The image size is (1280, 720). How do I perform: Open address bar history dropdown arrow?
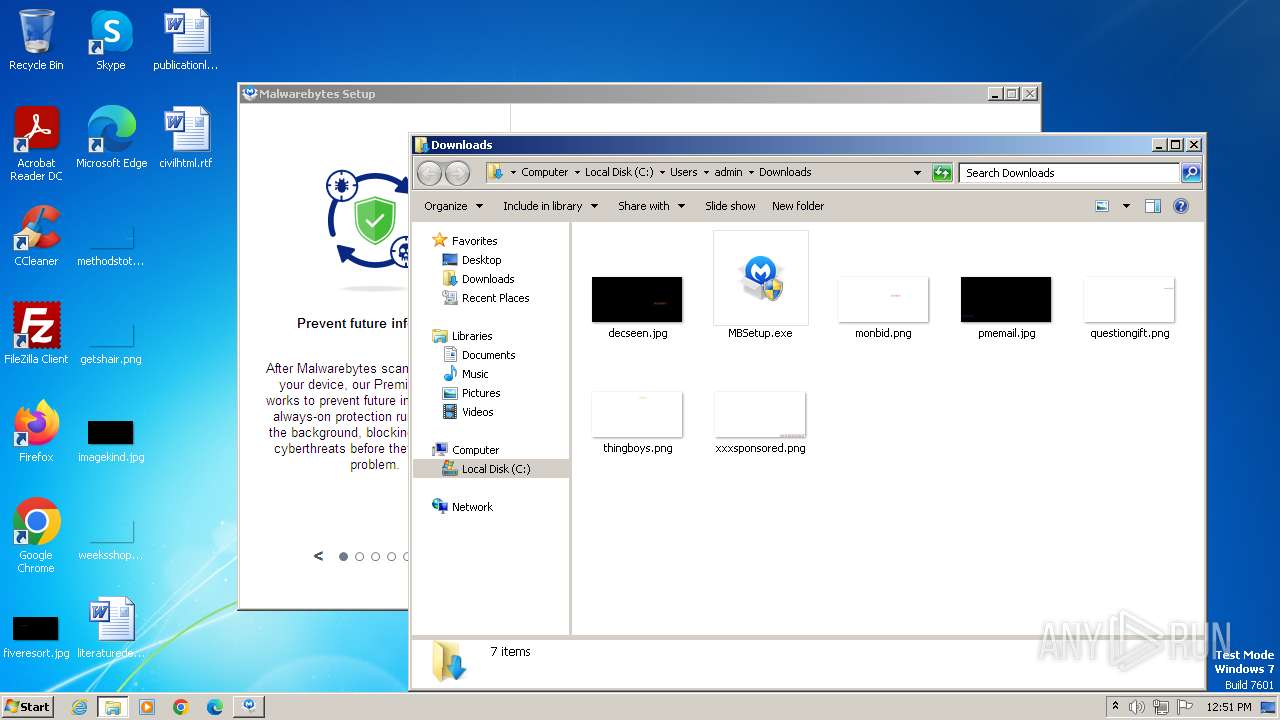(x=918, y=172)
